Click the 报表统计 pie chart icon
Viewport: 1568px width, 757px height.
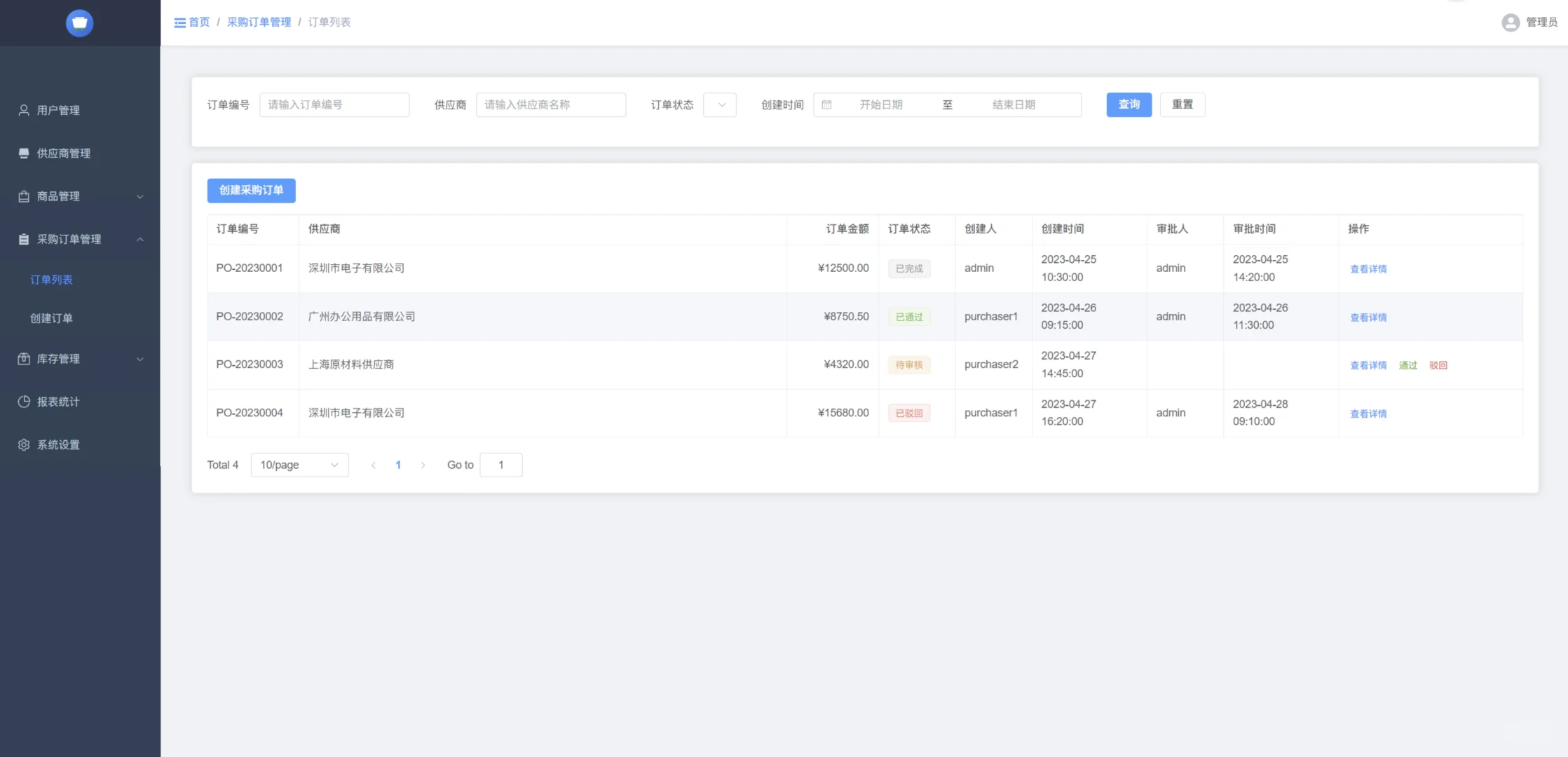(x=24, y=402)
